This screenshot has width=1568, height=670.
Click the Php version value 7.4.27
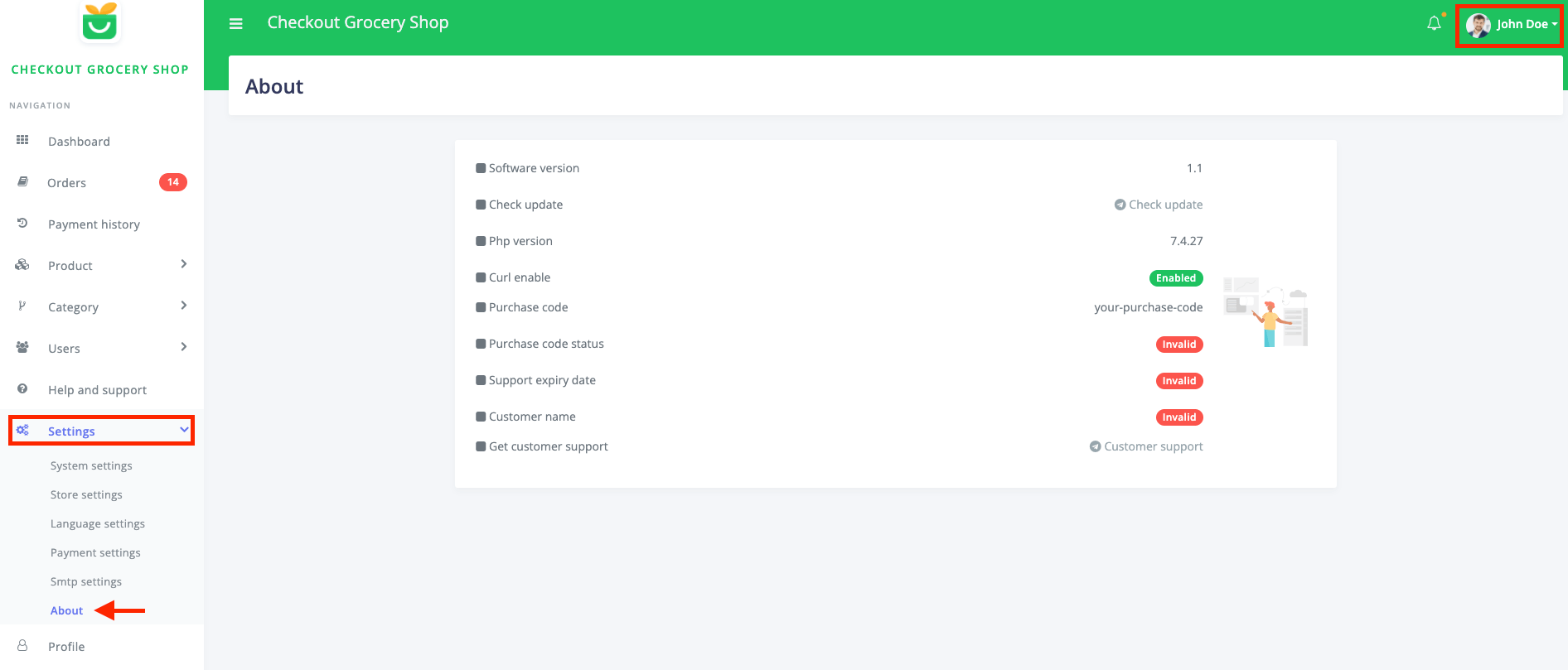click(1187, 241)
